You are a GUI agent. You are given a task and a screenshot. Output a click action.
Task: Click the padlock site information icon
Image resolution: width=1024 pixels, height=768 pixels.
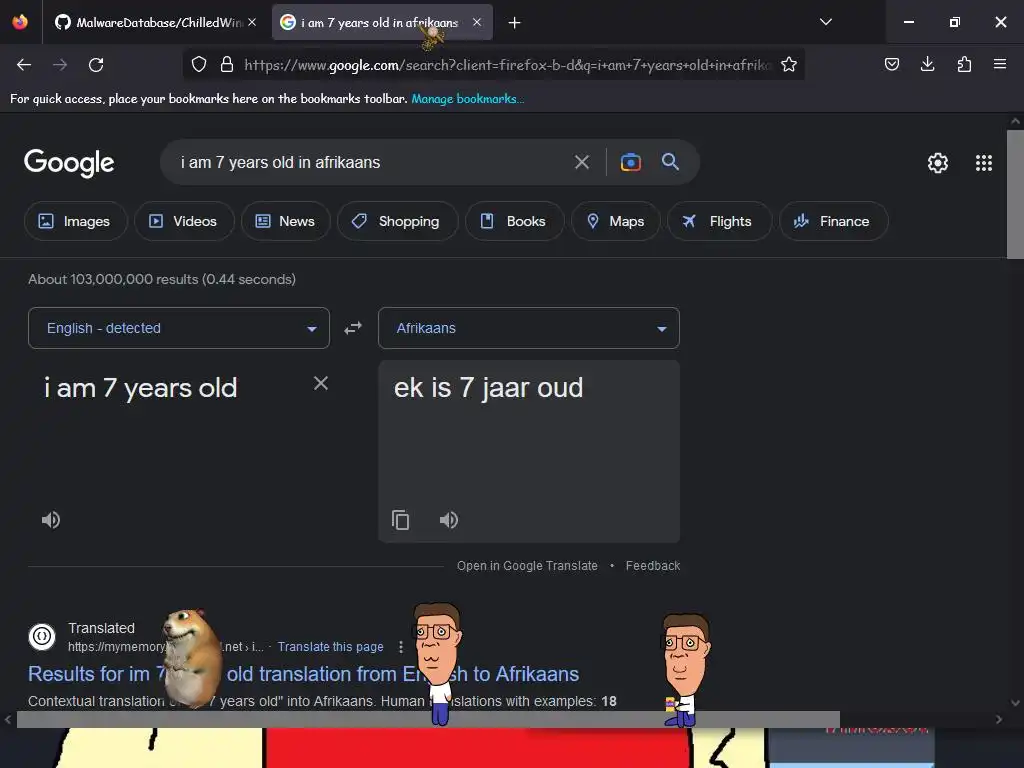pos(227,64)
